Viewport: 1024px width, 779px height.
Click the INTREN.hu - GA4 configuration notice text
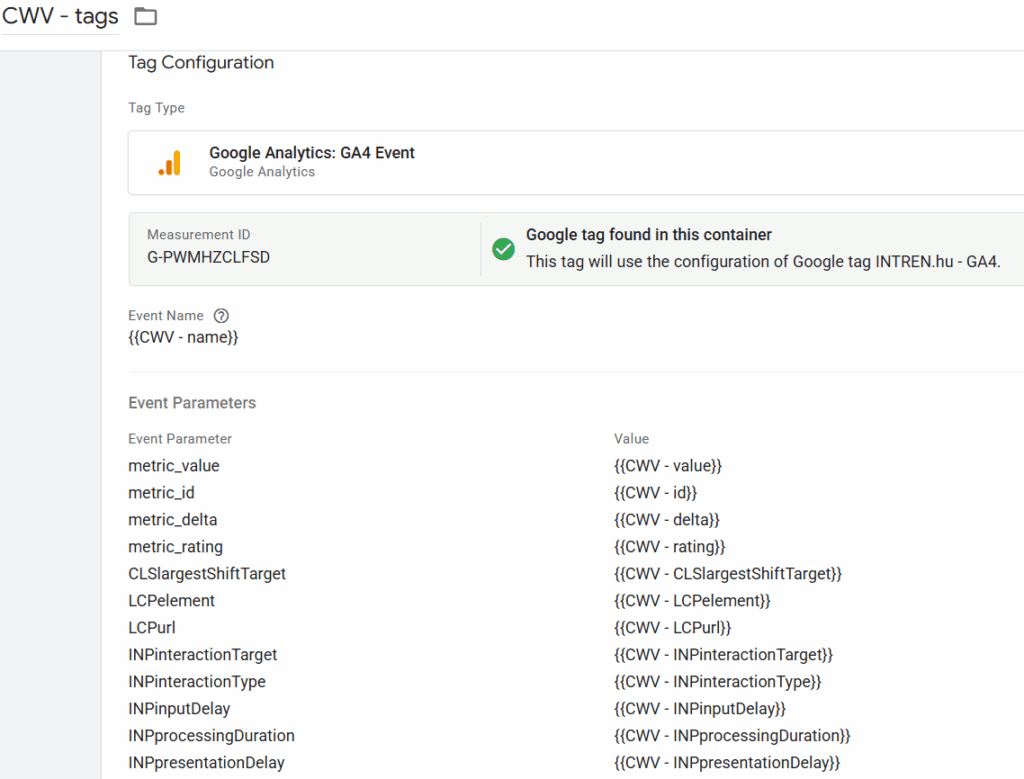click(763, 262)
